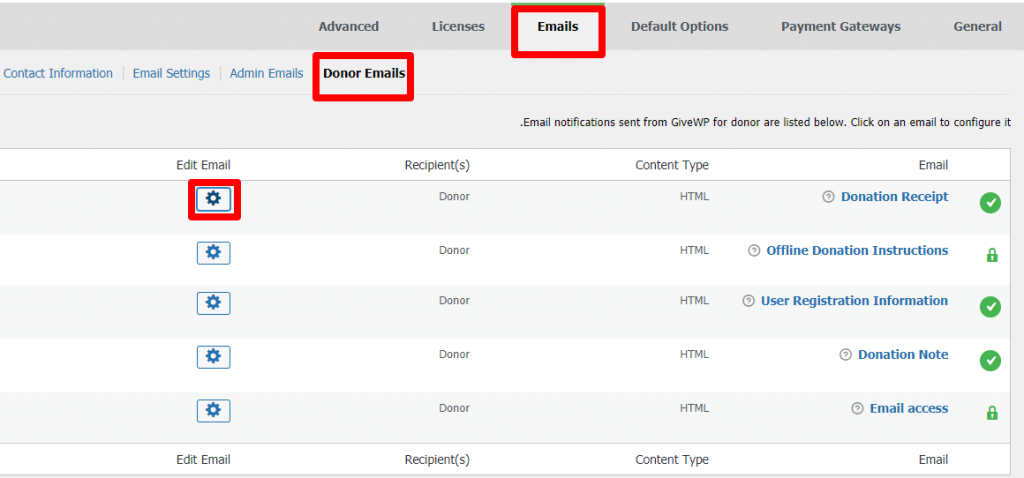Image resolution: width=1024 pixels, height=478 pixels.
Task: Click gear icon for Offline Donation Instructions
Action: coord(214,253)
